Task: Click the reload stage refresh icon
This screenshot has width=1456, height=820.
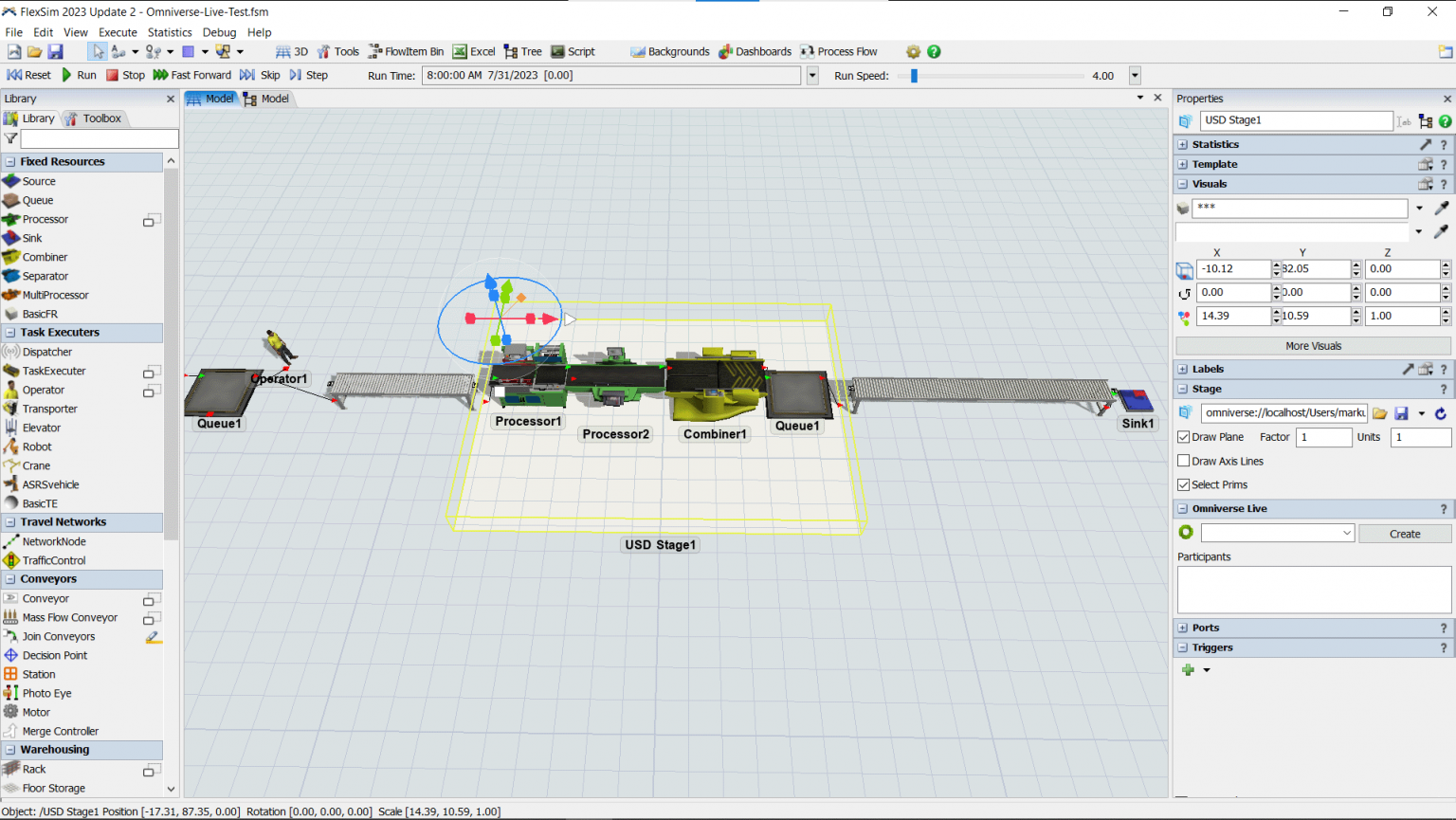Action: click(1441, 413)
